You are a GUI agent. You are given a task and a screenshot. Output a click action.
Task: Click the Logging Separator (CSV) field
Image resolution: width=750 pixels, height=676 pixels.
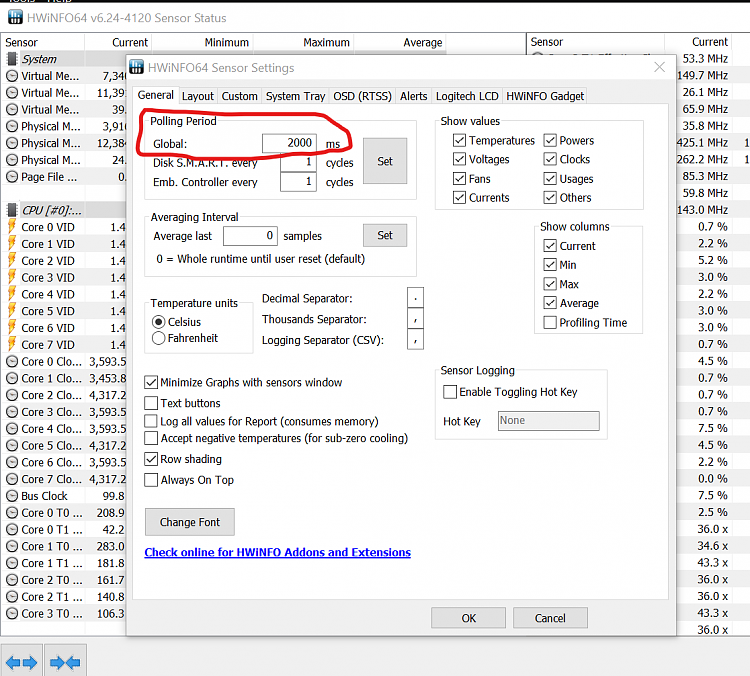tap(415, 340)
